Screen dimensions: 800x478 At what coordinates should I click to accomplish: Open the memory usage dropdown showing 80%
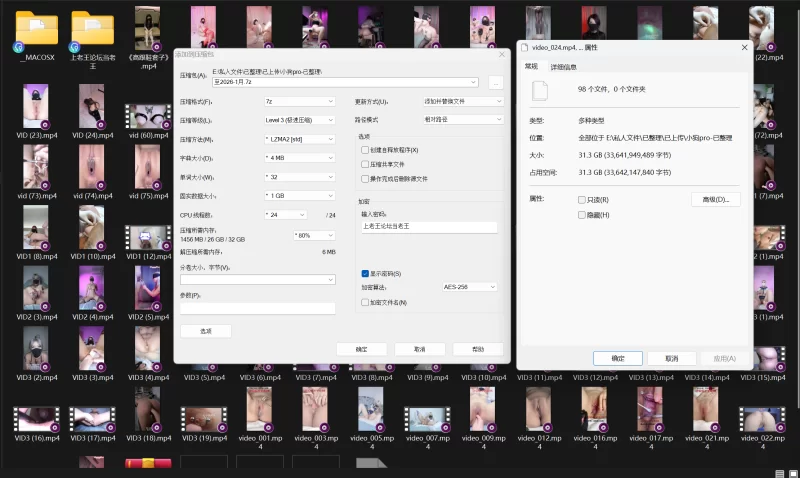[x=314, y=235]
